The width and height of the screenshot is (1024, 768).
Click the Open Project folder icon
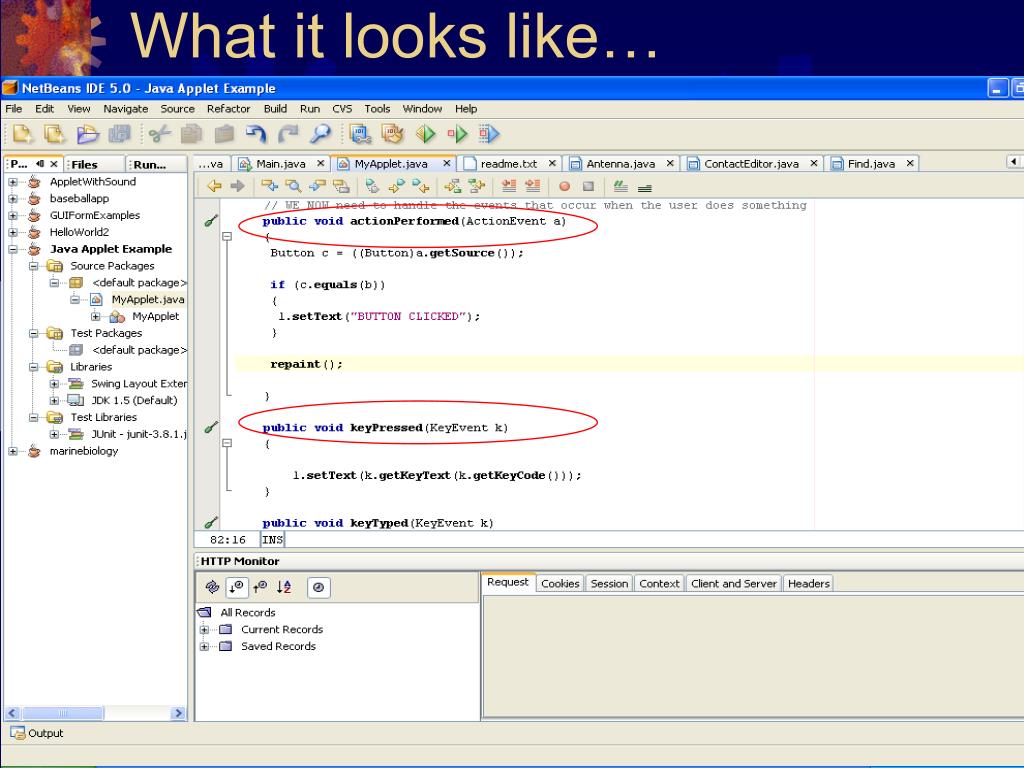click(x=88, y=135)
